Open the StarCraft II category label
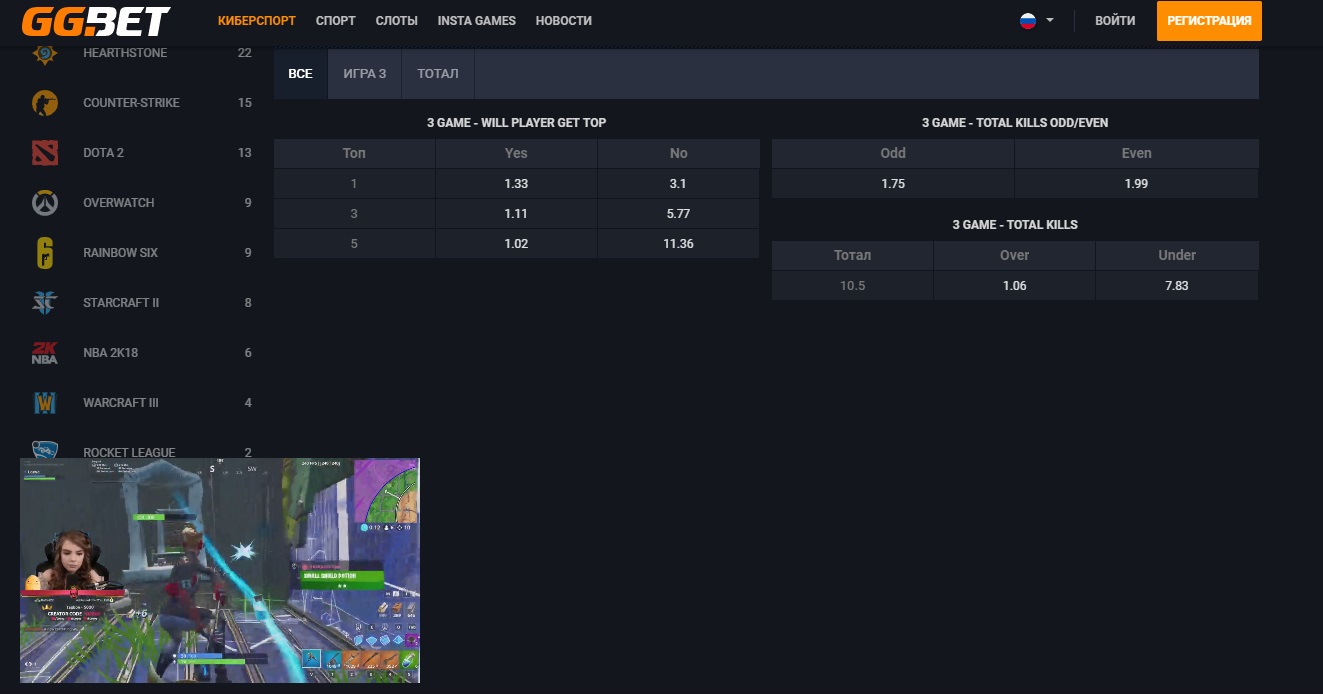The height and width of the screenshot is (694, 1323). click(x=121, y=303)
